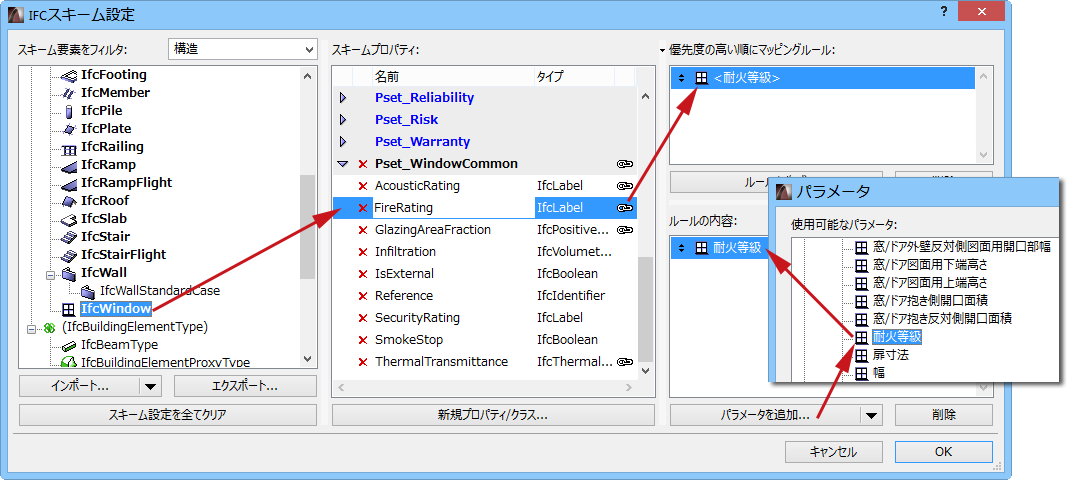Select the FireRating property row

484,208
